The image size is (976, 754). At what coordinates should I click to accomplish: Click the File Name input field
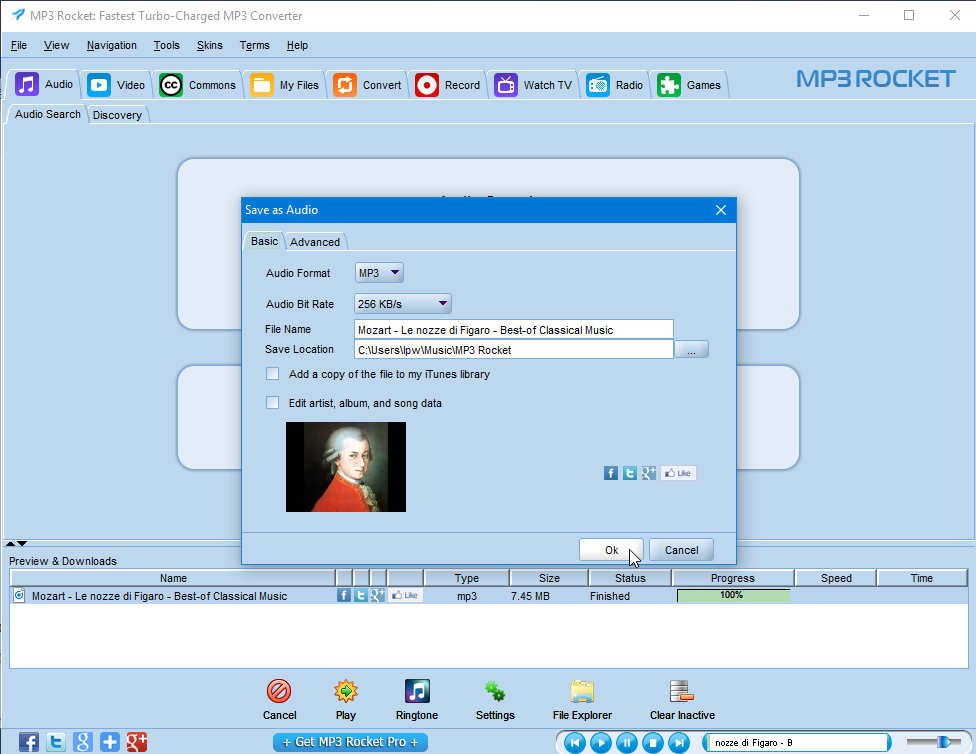tap(514, 329)
